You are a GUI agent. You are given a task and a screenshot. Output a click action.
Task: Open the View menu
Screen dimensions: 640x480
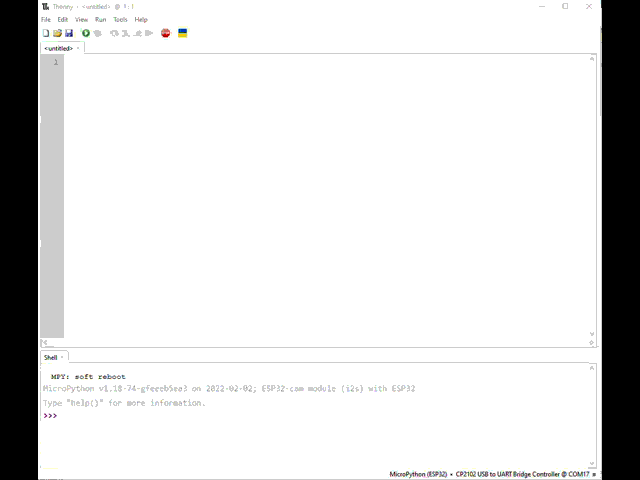coord(81,19)
